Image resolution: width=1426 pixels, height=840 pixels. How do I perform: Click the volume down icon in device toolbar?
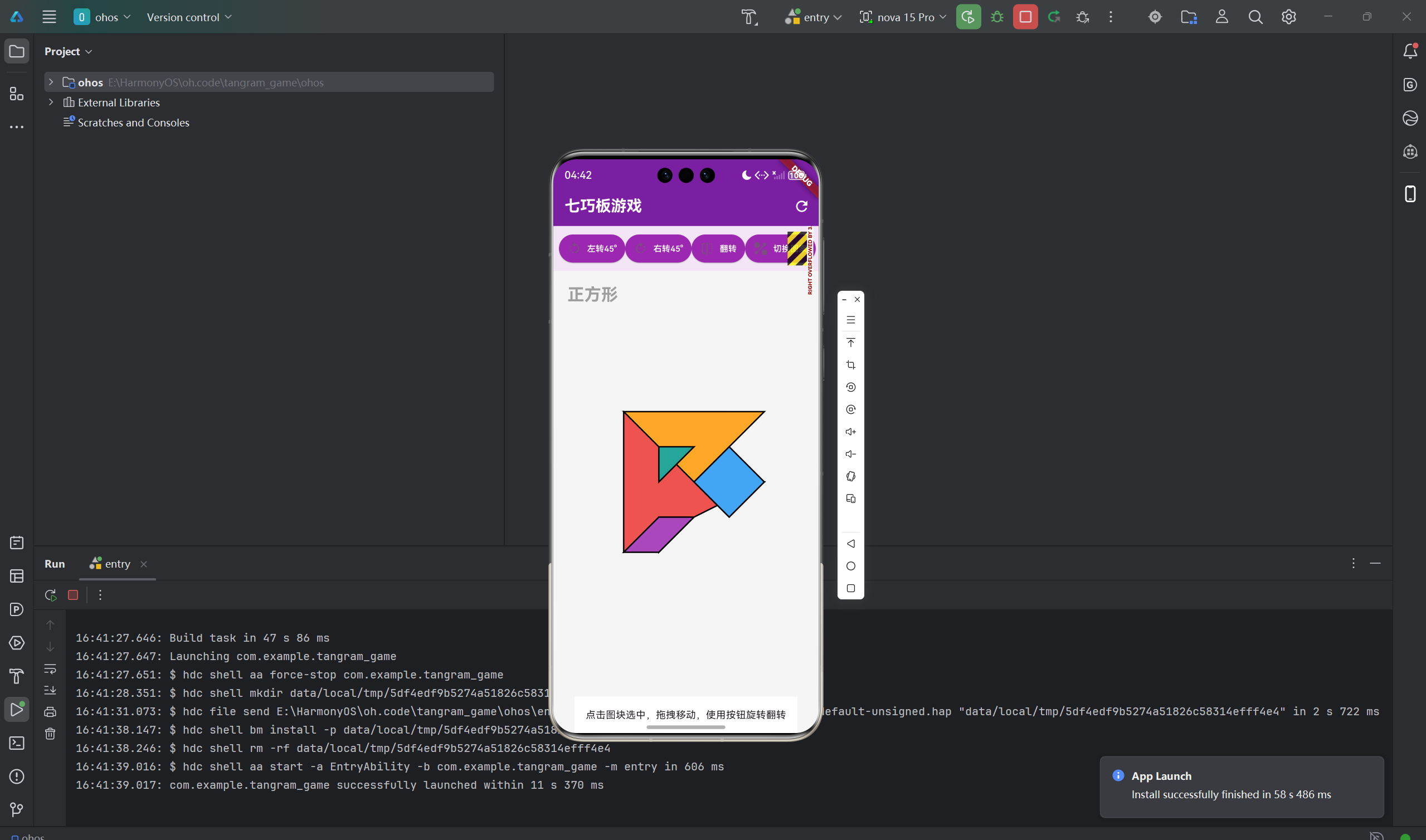(850, 454)
